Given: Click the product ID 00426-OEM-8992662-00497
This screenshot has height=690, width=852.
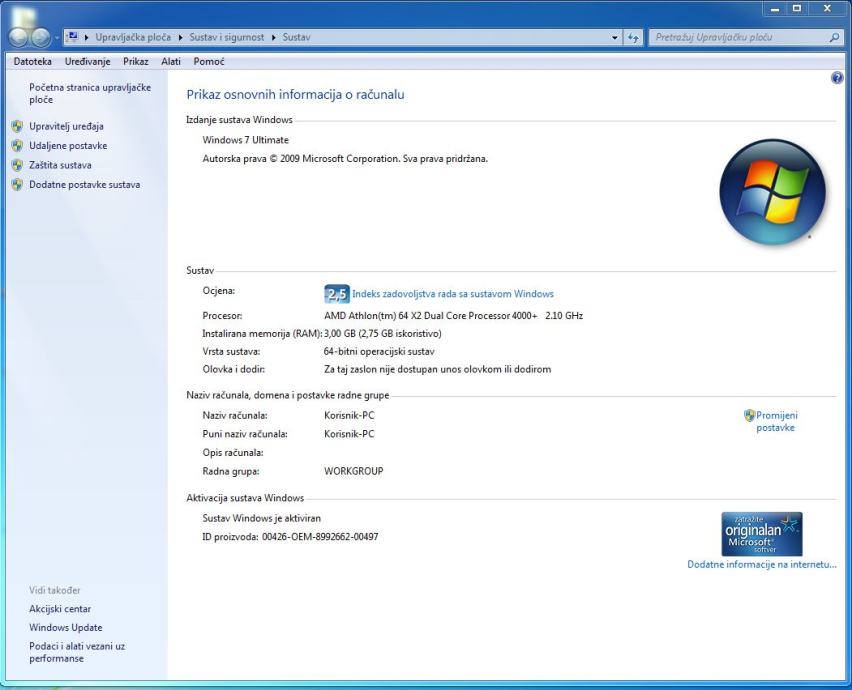Looking at the screenshot, I should tap(320, 537).
